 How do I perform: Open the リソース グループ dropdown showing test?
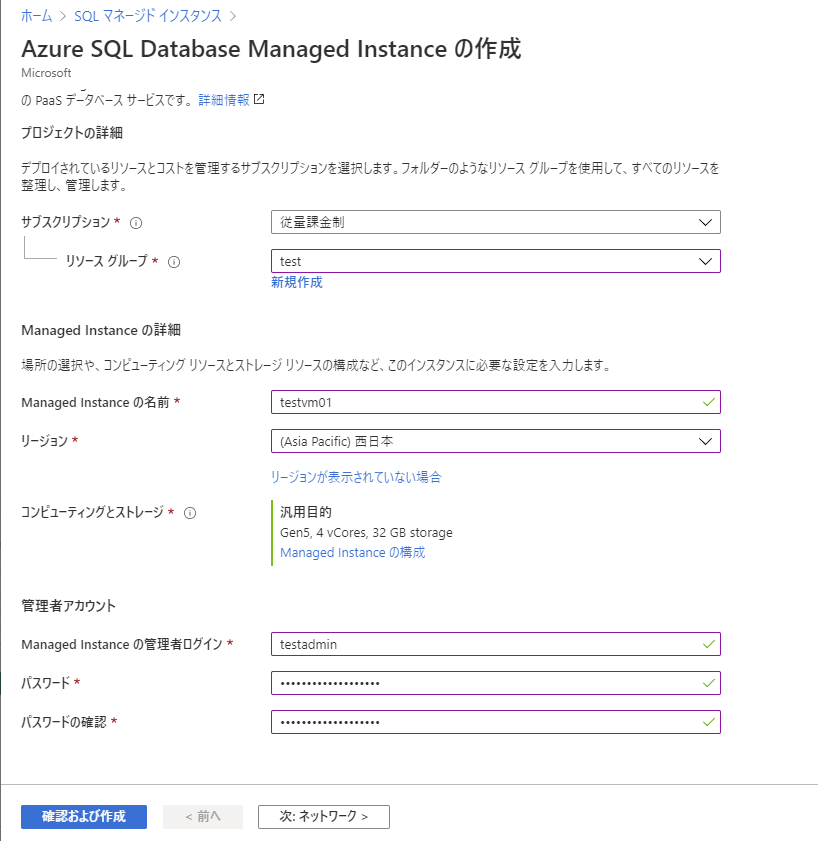point(496,261)
